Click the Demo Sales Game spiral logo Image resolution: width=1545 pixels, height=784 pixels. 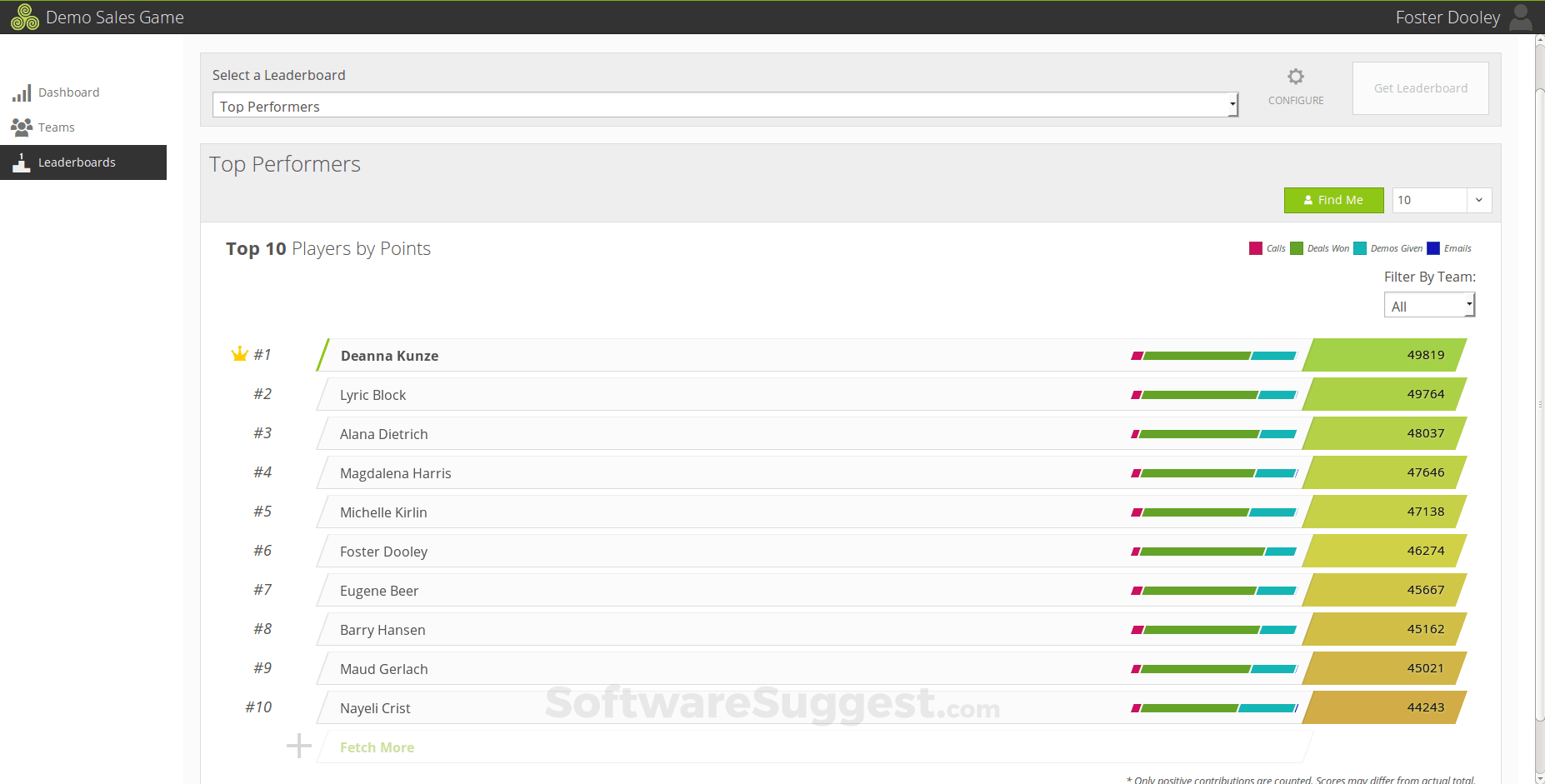(x=25, y=17)
